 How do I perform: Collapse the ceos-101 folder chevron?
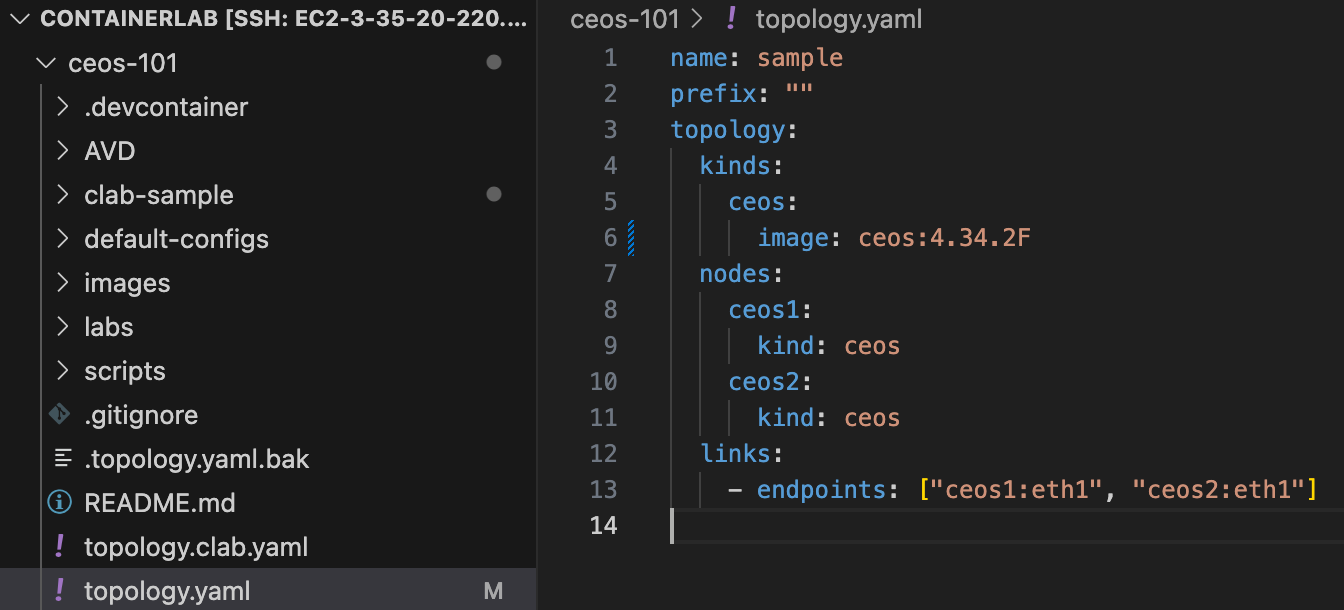[46, 63]
